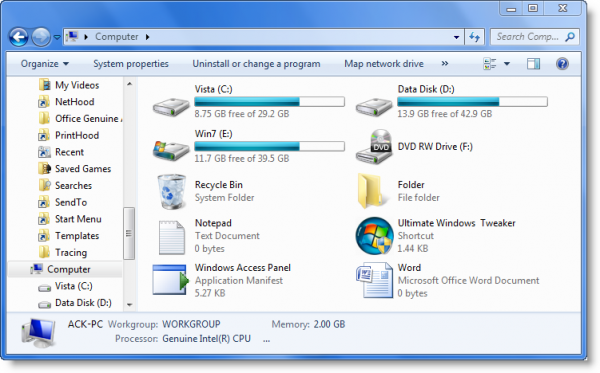Select the Win7 (E:) drive icon
The width and height of the screenshot is (600, 373).
pyautogui.click(x=171, y=151)
